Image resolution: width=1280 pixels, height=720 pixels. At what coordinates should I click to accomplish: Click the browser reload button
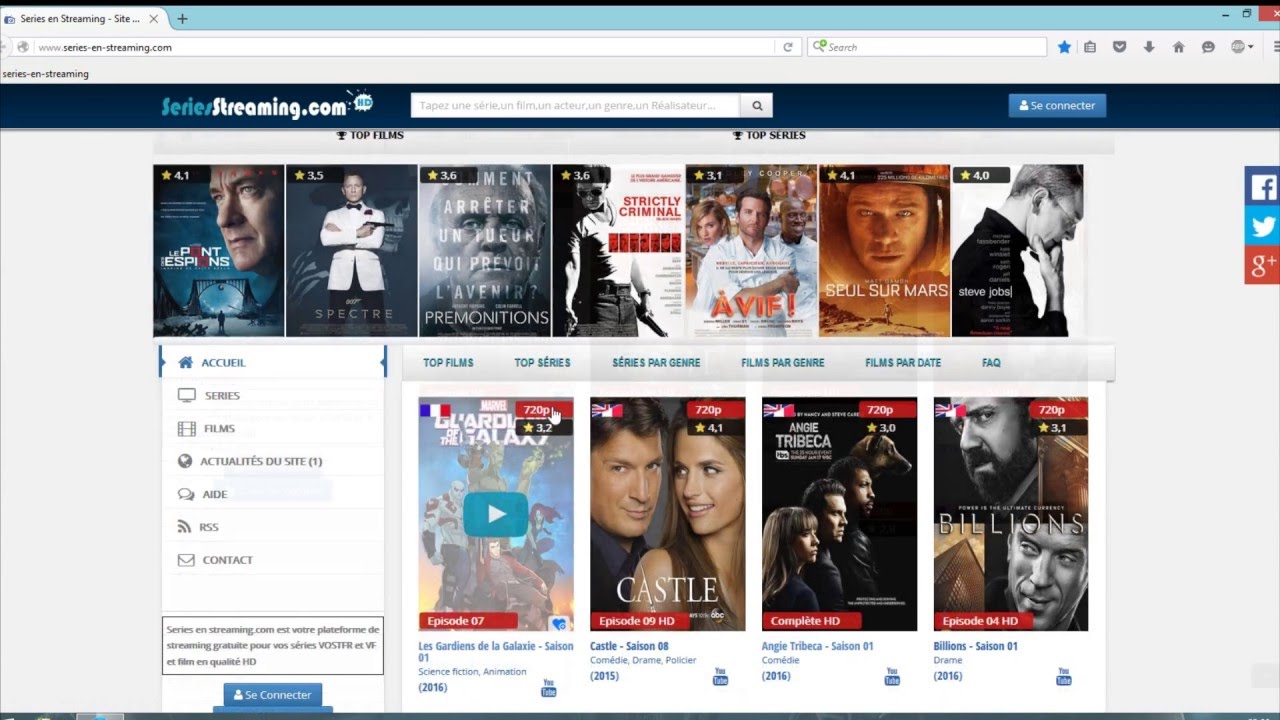[x=788, y=47]
